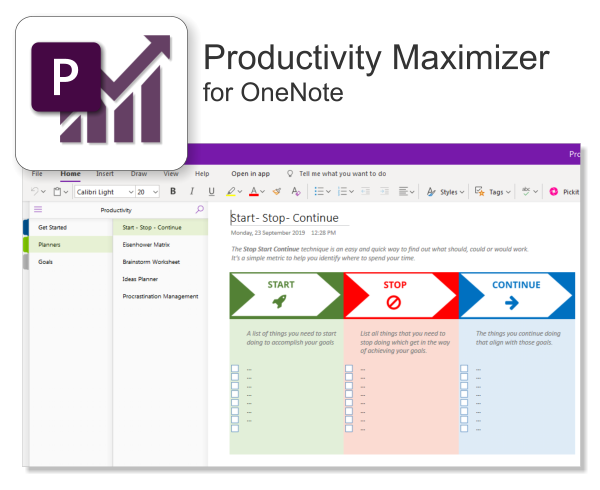Click the Styles pen icon

click(x=431, y=192)
